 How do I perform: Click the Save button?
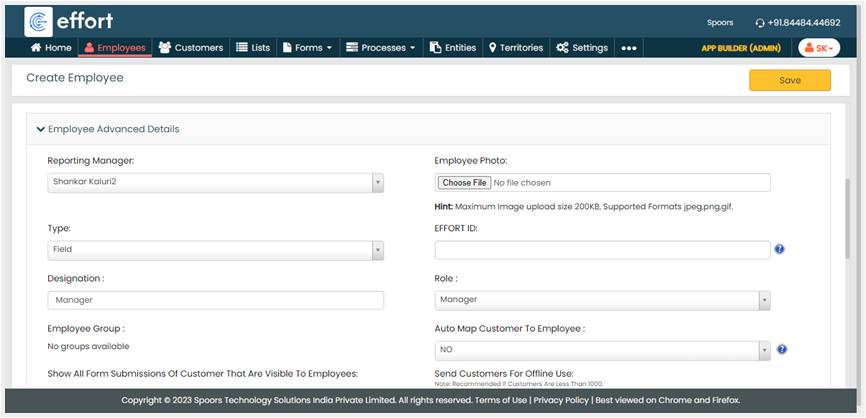click(789, 80)
